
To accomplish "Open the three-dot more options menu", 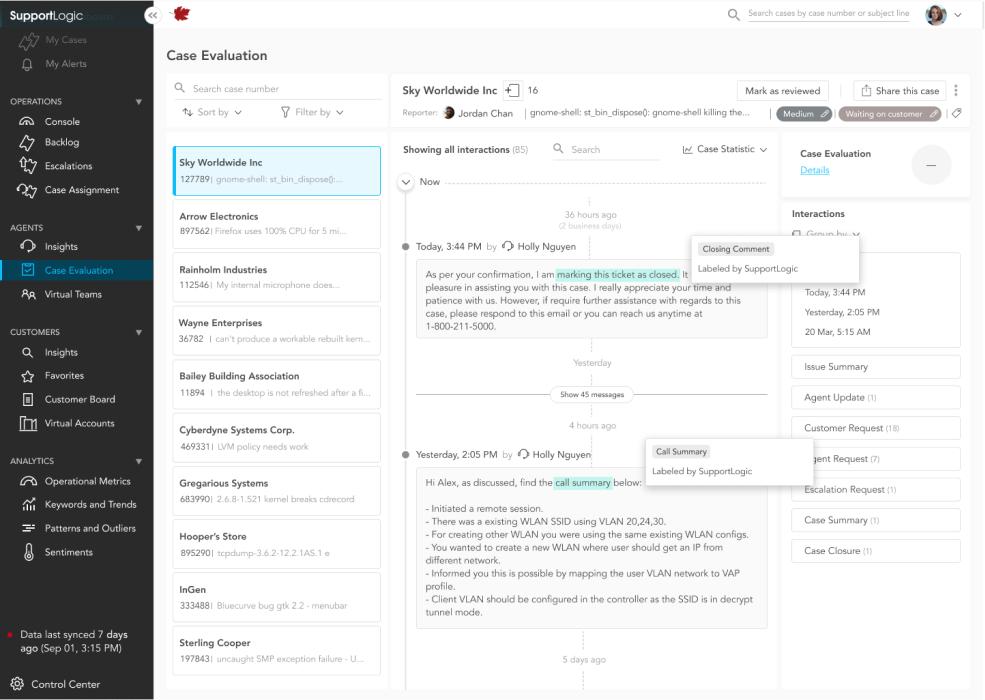I will pos(956,90).
